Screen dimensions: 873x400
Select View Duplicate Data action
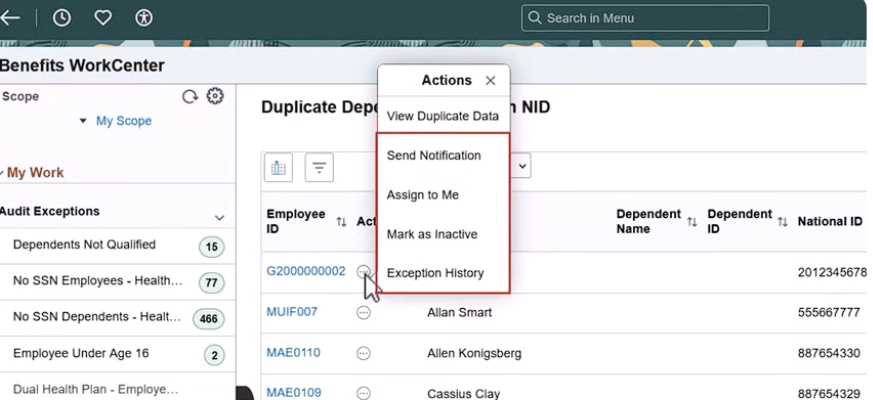coord(443,116)
